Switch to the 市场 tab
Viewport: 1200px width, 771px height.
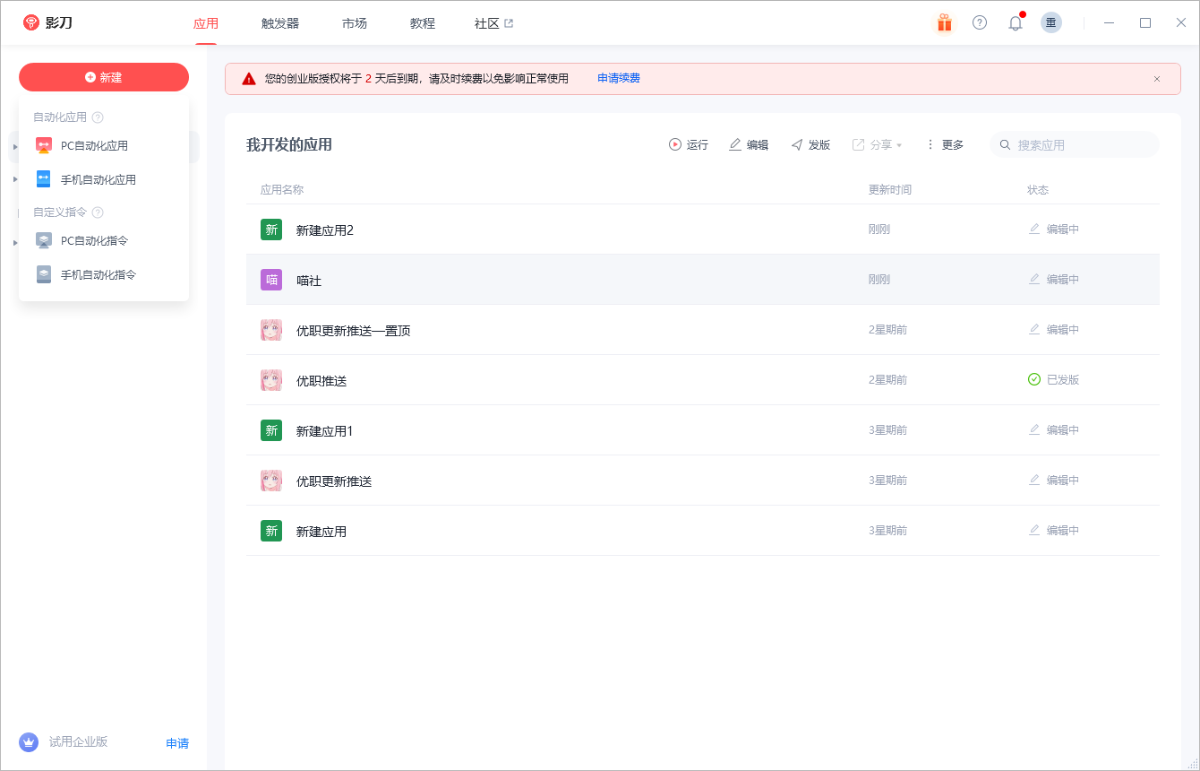[x=354, y=23]
